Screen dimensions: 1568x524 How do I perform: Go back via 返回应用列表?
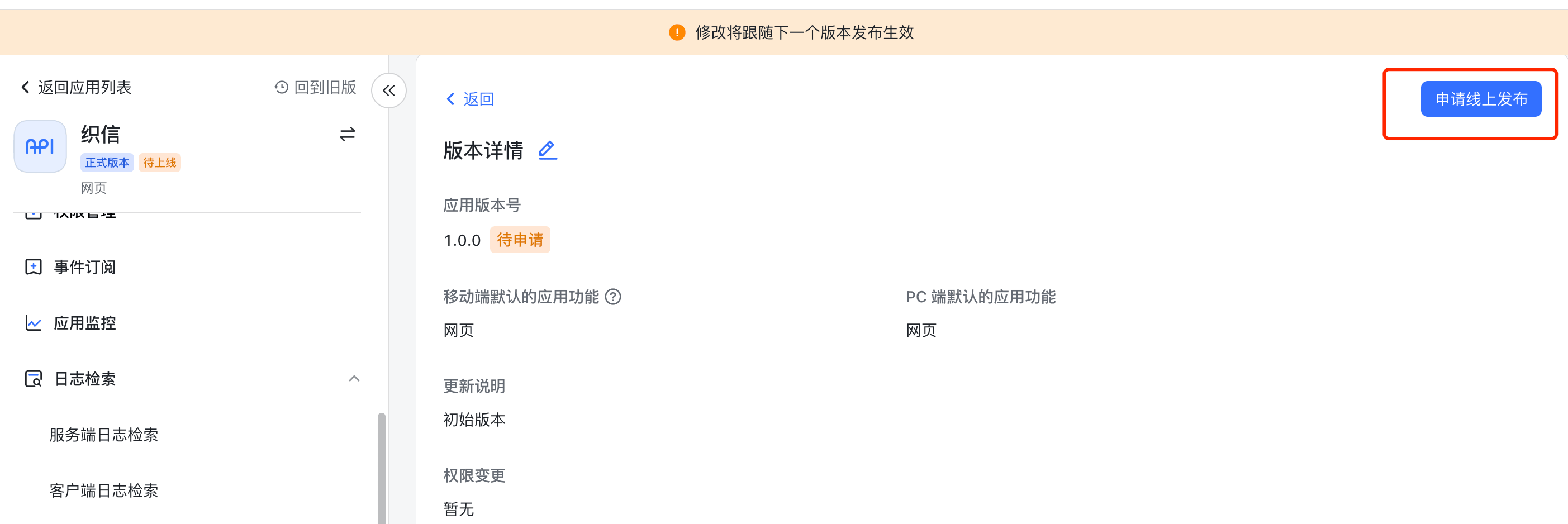point(77,88)
